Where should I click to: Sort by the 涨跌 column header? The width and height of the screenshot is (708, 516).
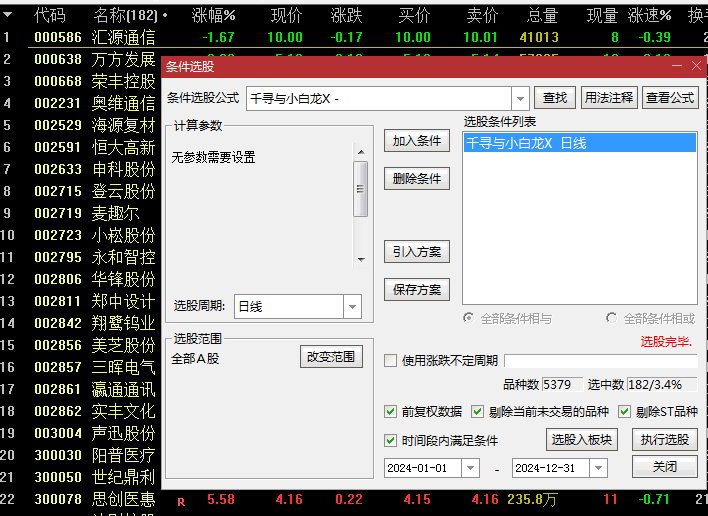tap(346, 16)
